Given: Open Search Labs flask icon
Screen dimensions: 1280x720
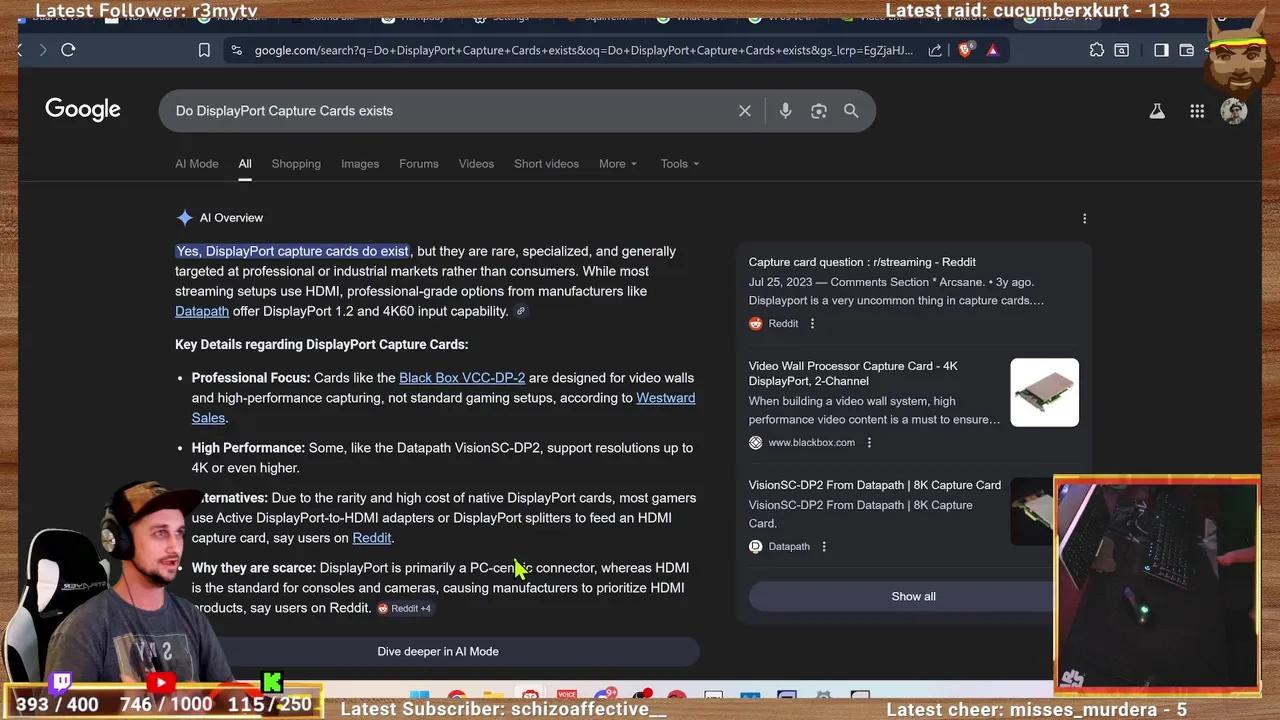Looking at the screenshot, I should (1157, 111).
